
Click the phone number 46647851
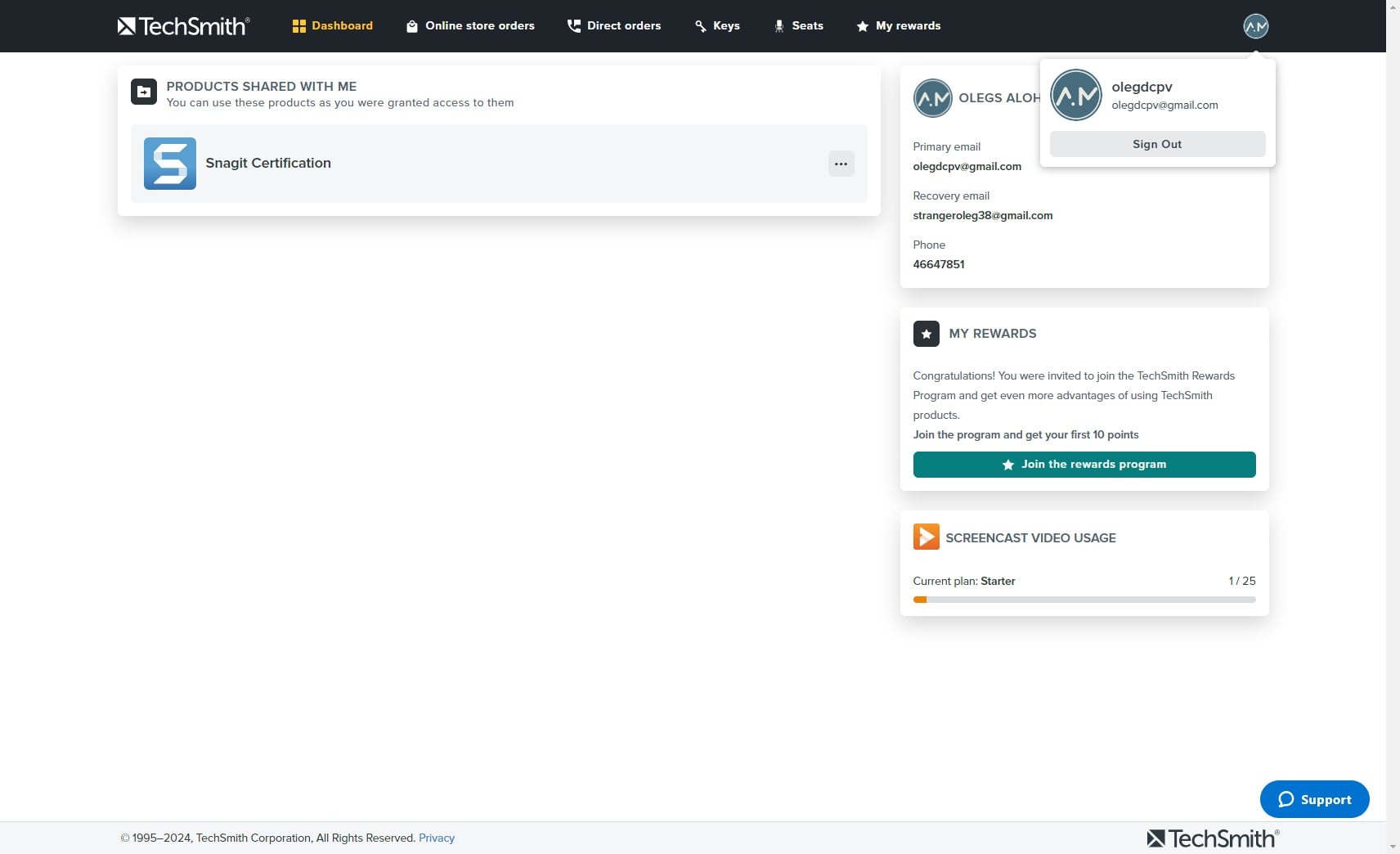[x=939, y=264]
